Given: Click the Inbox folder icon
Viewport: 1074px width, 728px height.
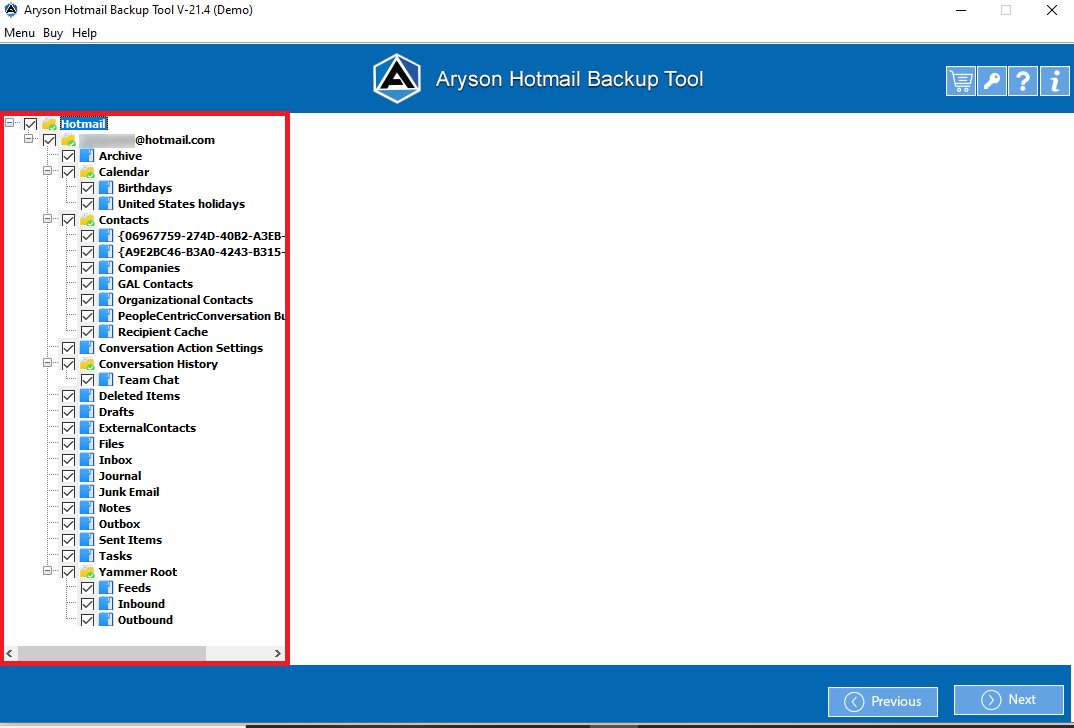Looking at the screenshot, I should point(87,460).
